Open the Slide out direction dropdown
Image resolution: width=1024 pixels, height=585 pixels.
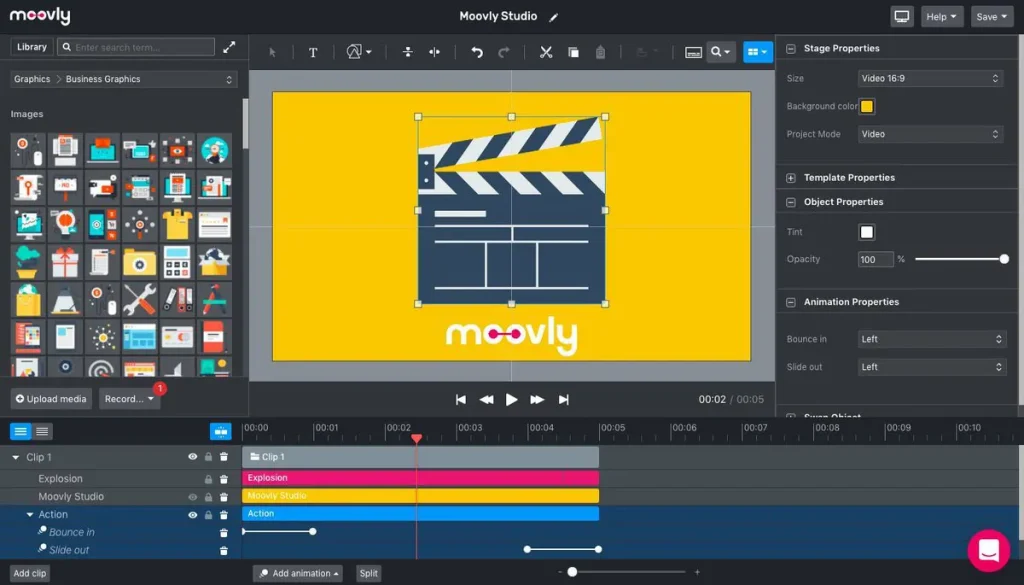931,367
